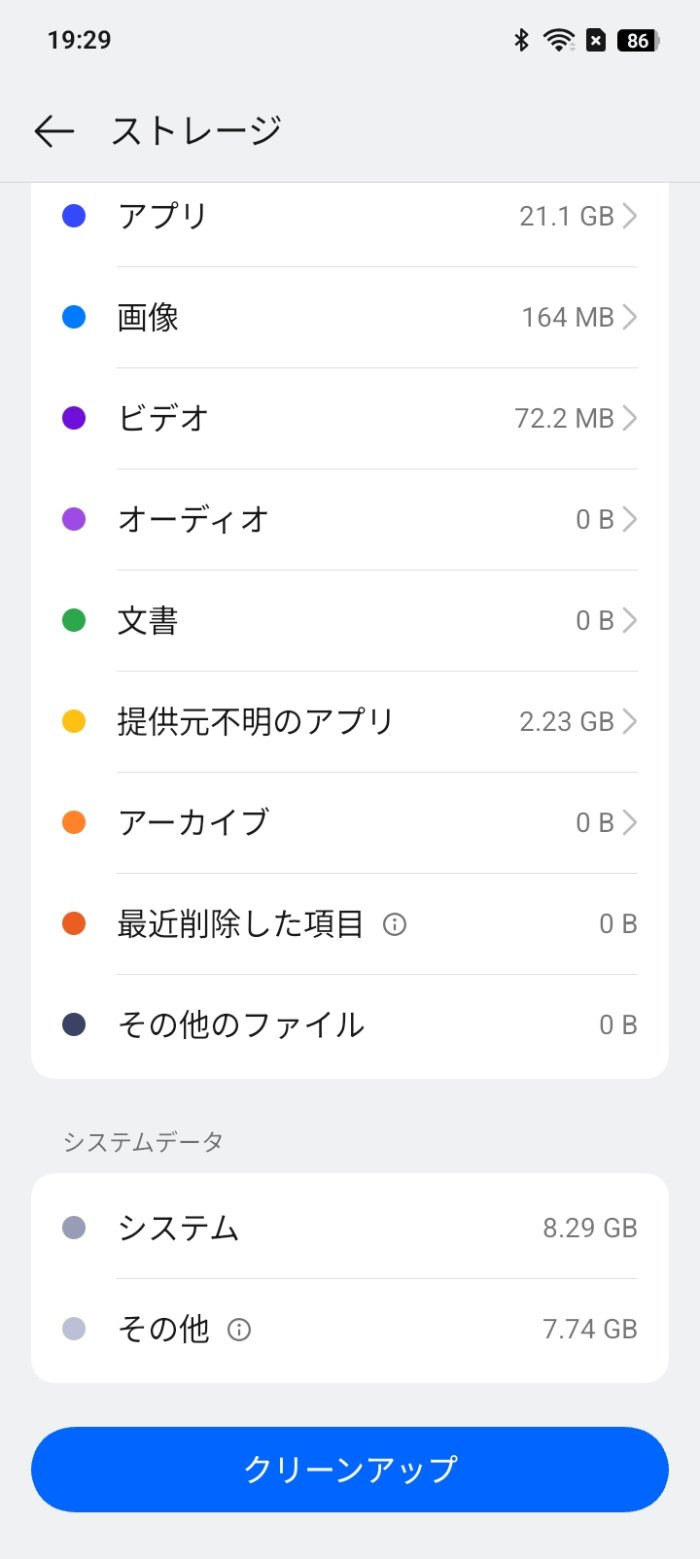Tap the battery indicator showing 86
This screenshot has height=1559, width=700.
pyautogui.click(x=634, y=40)
